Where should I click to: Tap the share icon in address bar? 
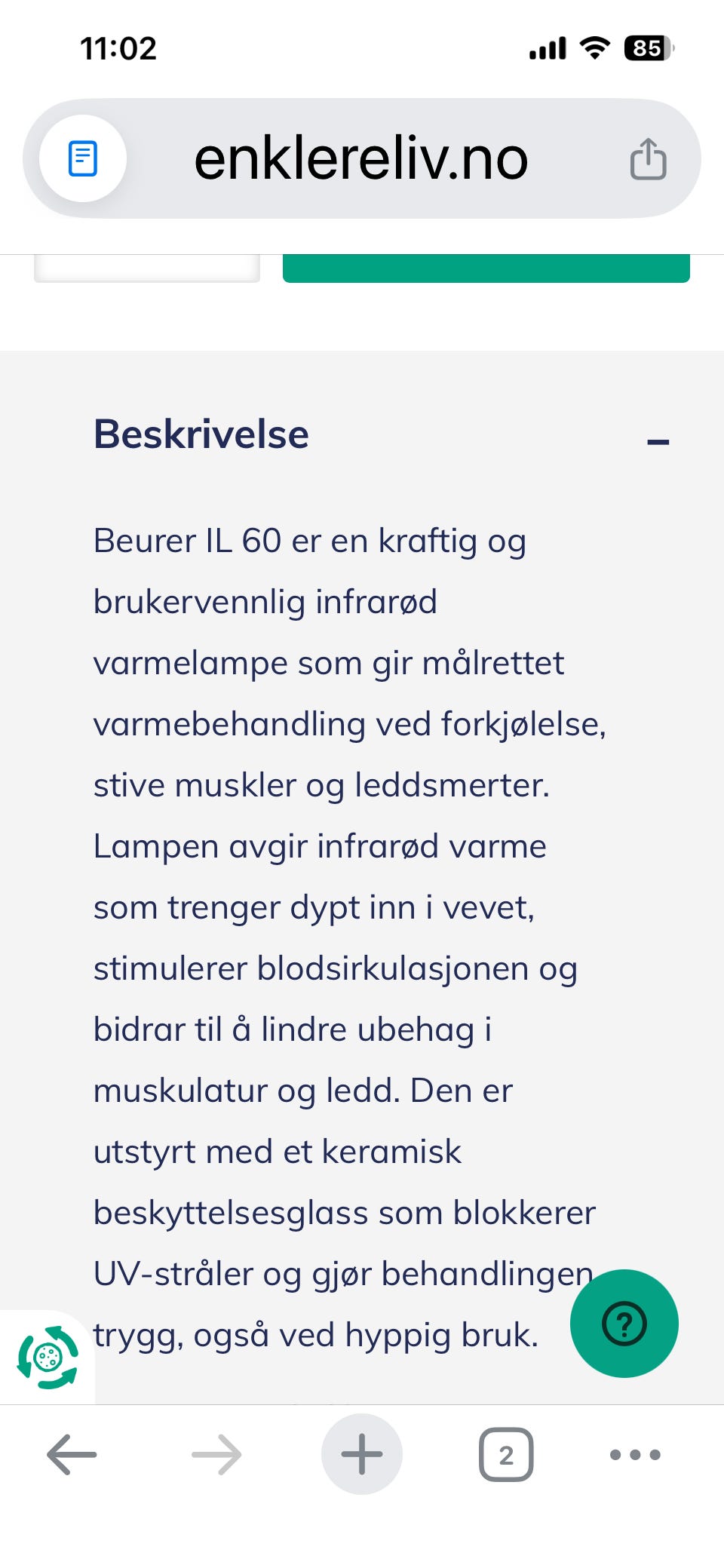[x=648, y=158]
